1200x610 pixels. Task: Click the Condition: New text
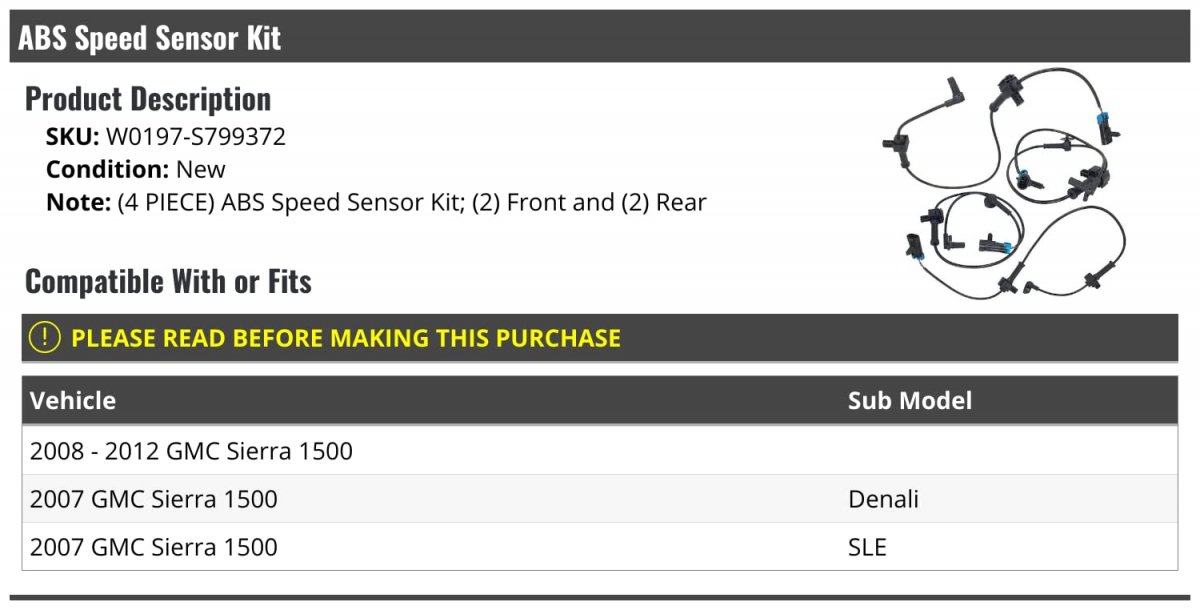coord(136,169)
